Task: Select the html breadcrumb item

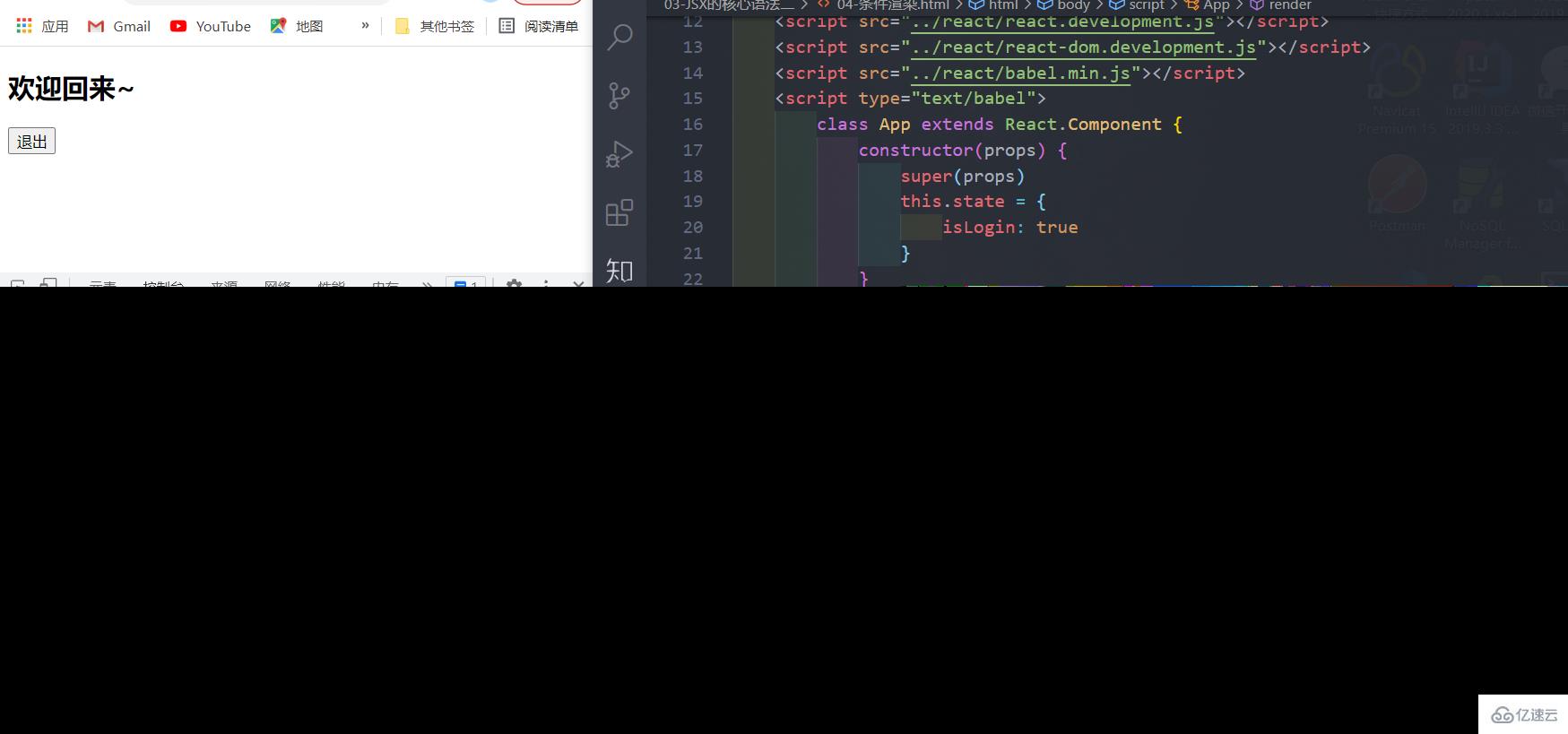Action: click(993, 5)
